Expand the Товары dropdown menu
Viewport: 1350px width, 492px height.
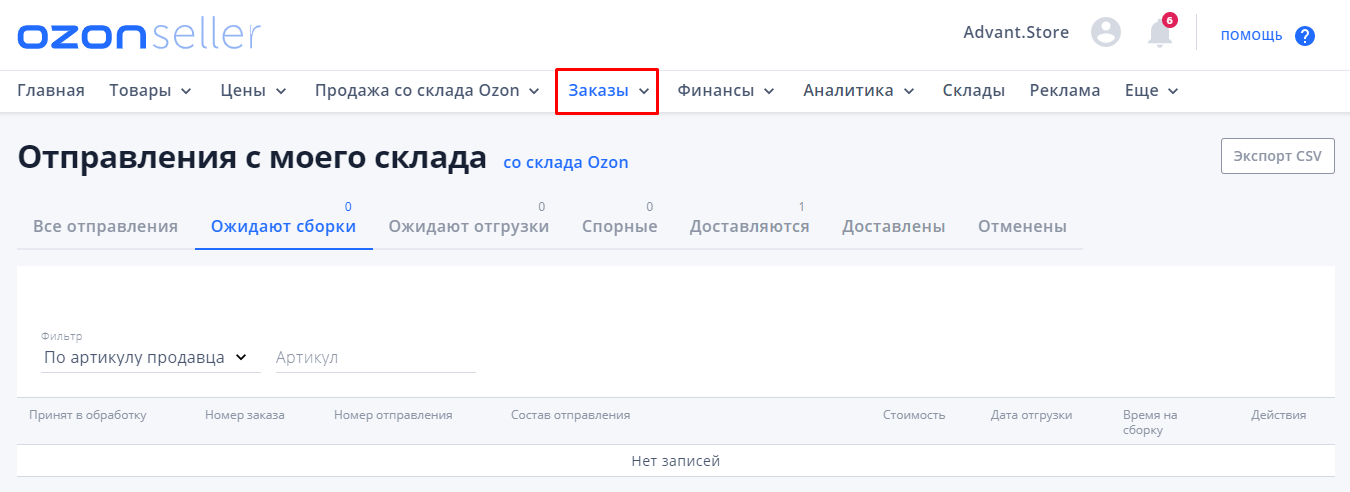151,91
